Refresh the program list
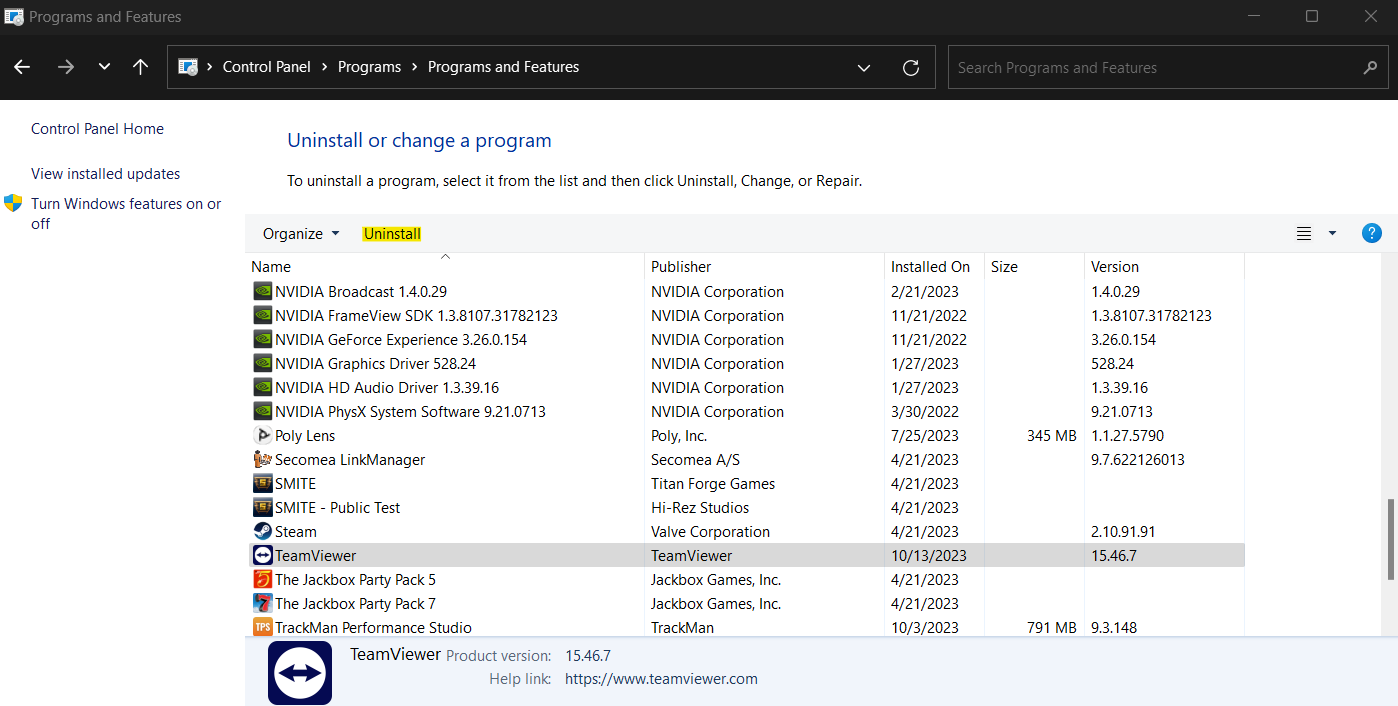Image resolution: width=1398 pixels, height=706 pixels. coord(910,67)
